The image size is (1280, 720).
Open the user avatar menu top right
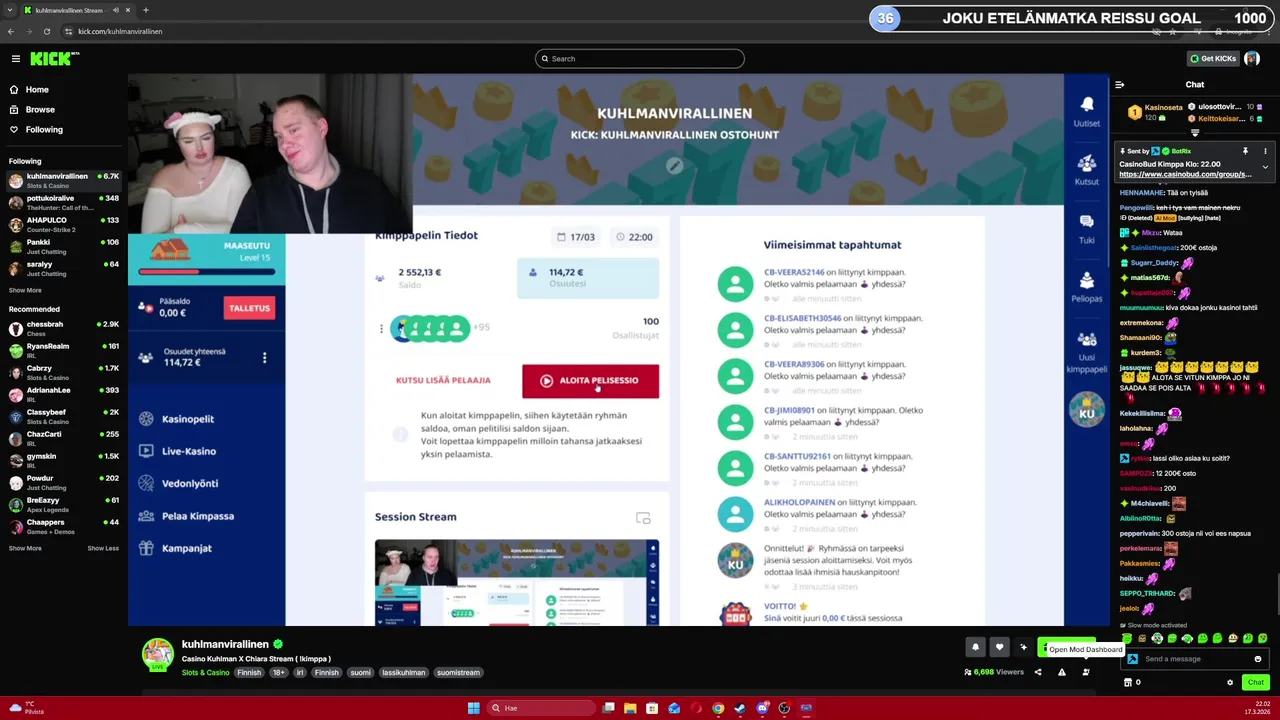(x=1252, y=59)
